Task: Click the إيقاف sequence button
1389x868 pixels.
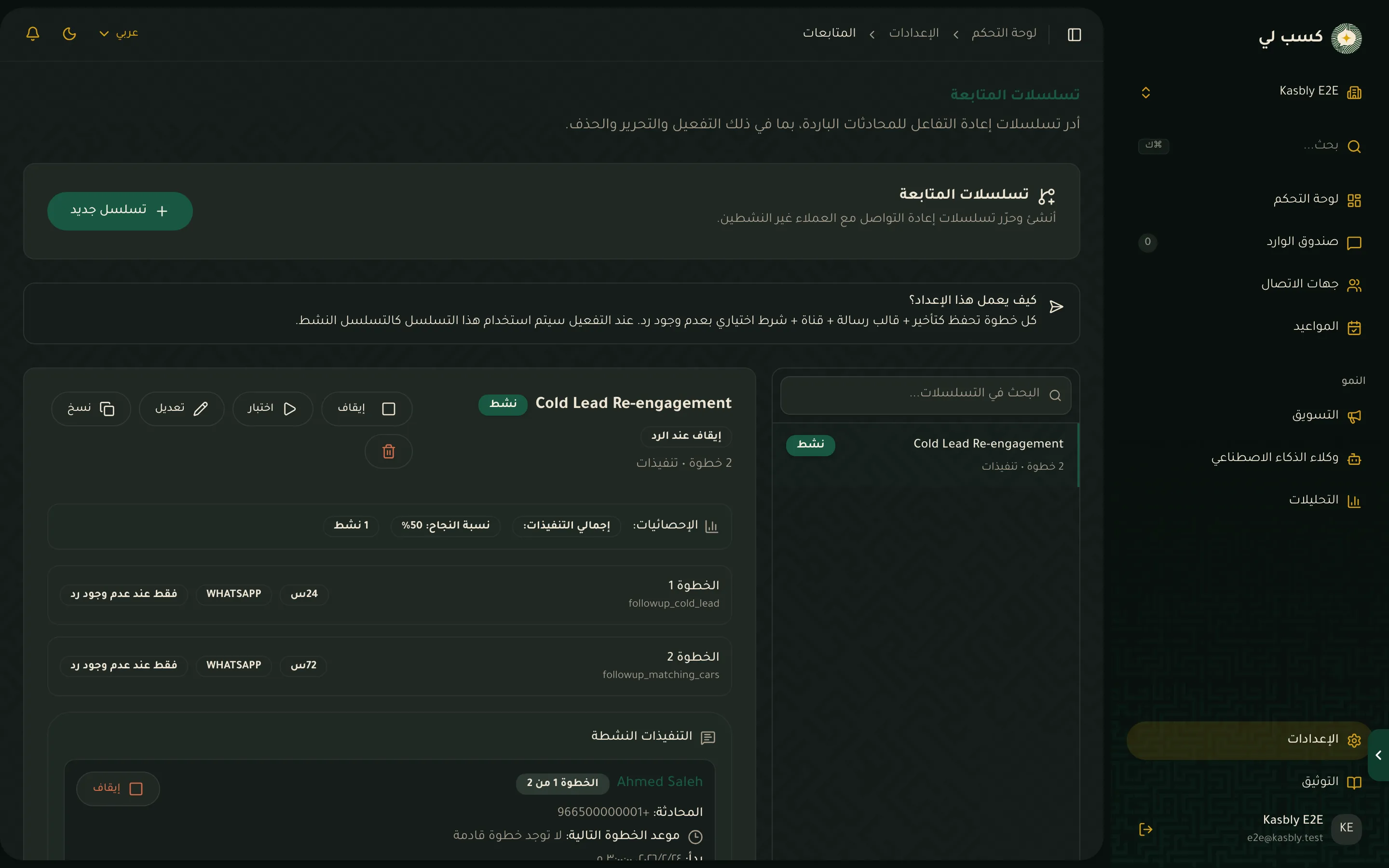Action: pos(366,408)
